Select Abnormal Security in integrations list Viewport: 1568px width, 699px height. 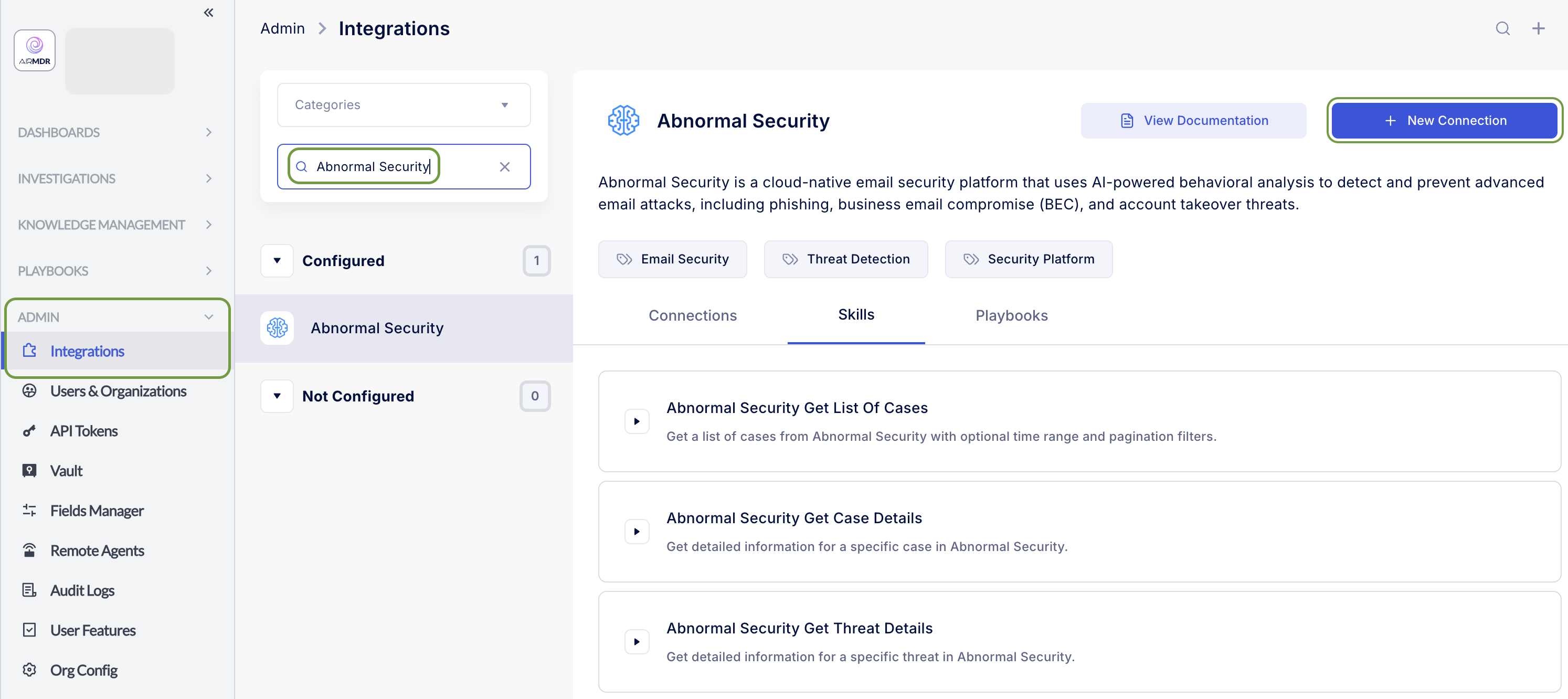click(404, 328)
